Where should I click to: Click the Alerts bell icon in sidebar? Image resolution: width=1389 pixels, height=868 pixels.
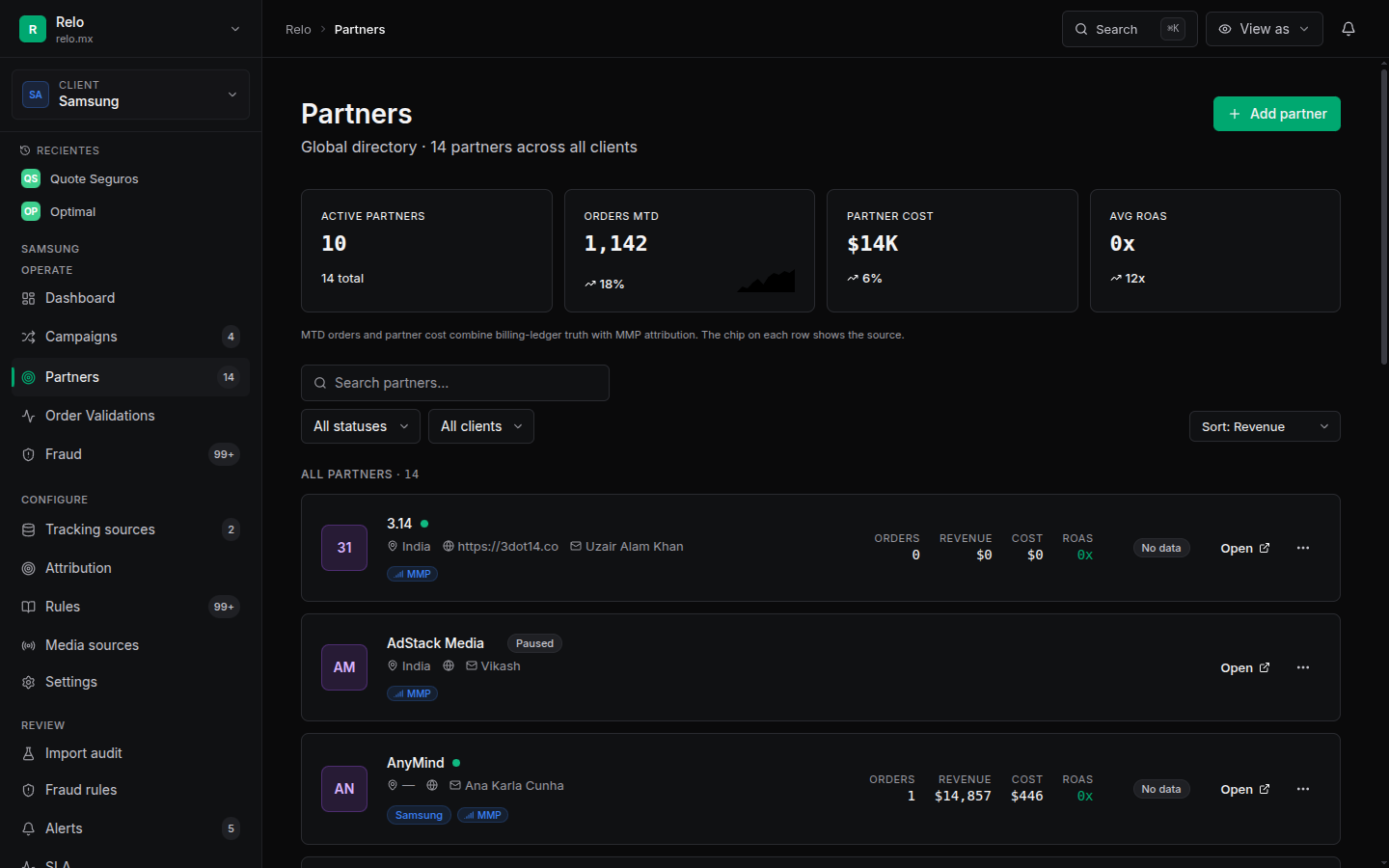click(x=28, y=828)
